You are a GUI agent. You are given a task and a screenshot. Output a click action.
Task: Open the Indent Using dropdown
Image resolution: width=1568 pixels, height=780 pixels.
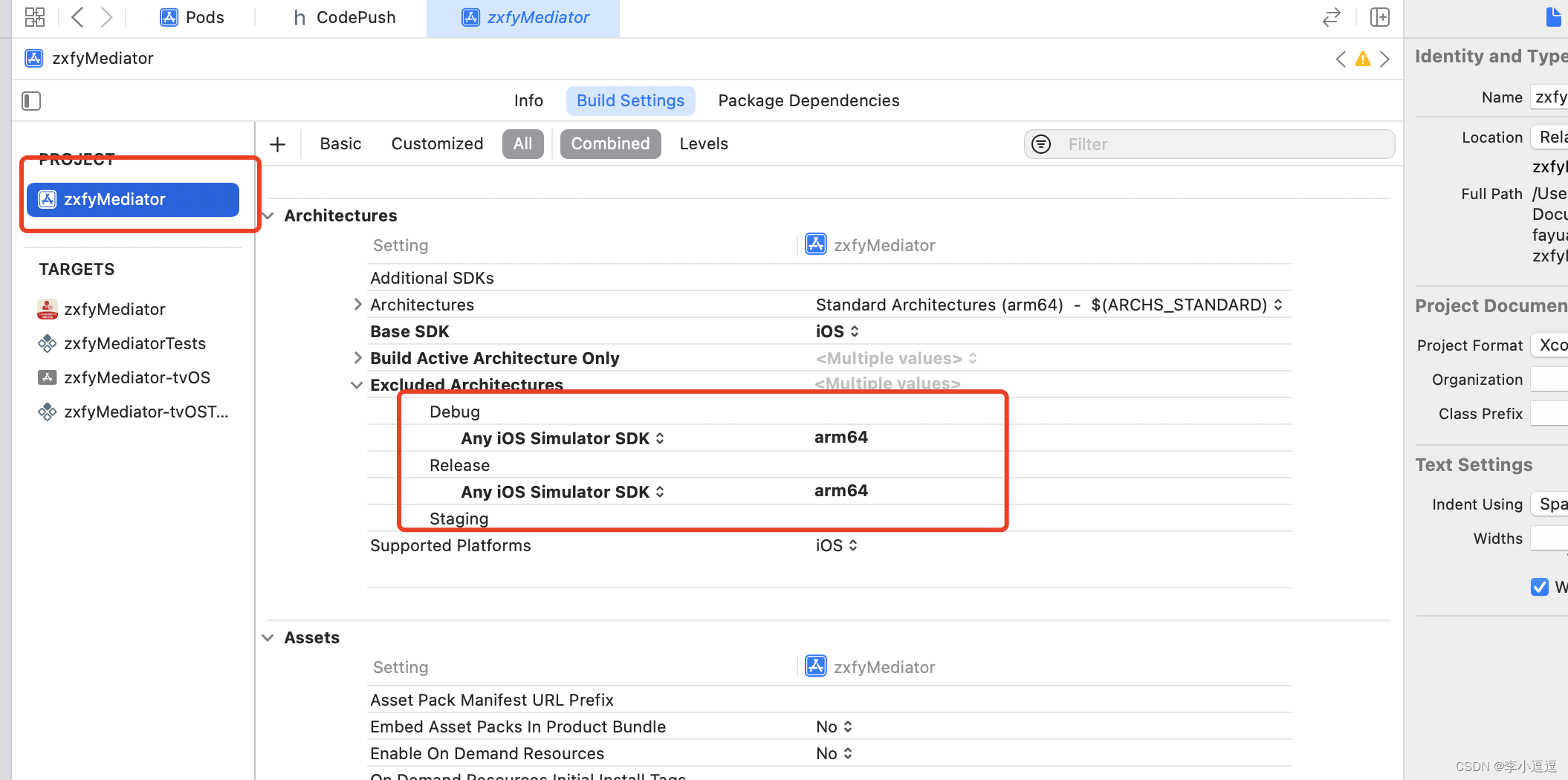(1549, 504)
